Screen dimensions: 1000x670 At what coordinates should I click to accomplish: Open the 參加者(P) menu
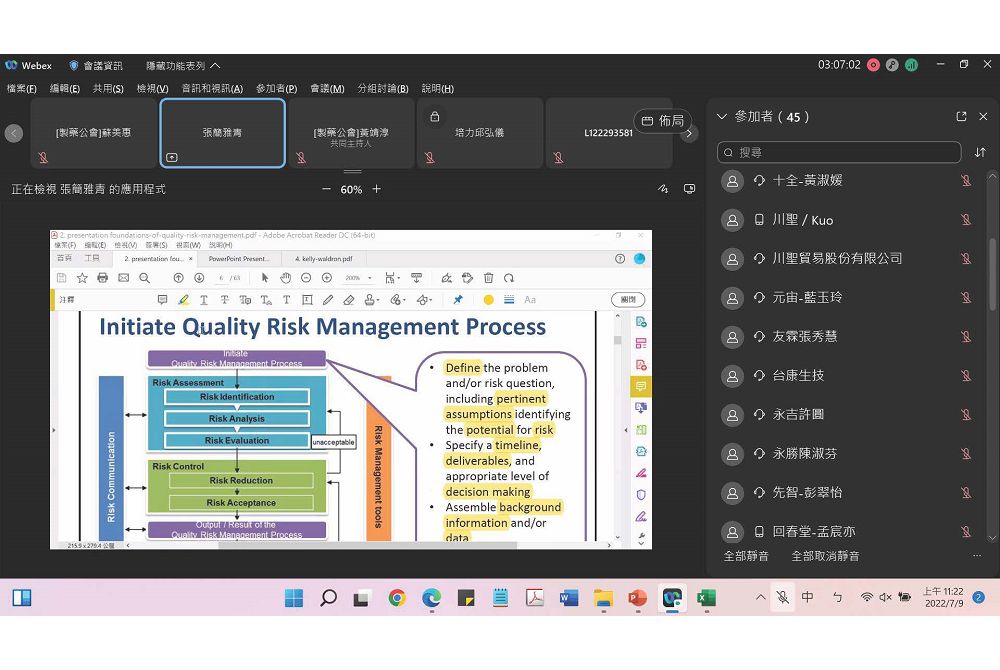click(276, 89)
